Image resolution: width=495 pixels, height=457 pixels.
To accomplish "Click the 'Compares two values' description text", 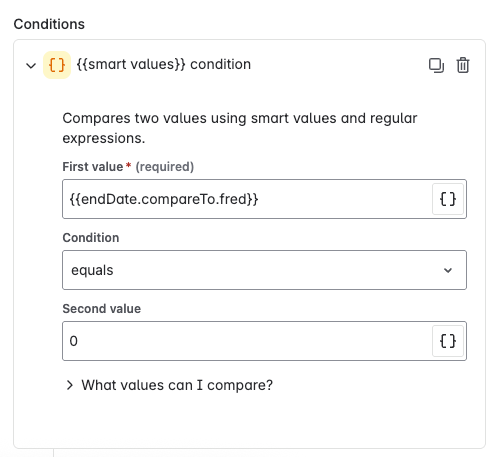I will click(x=240, y=128).
